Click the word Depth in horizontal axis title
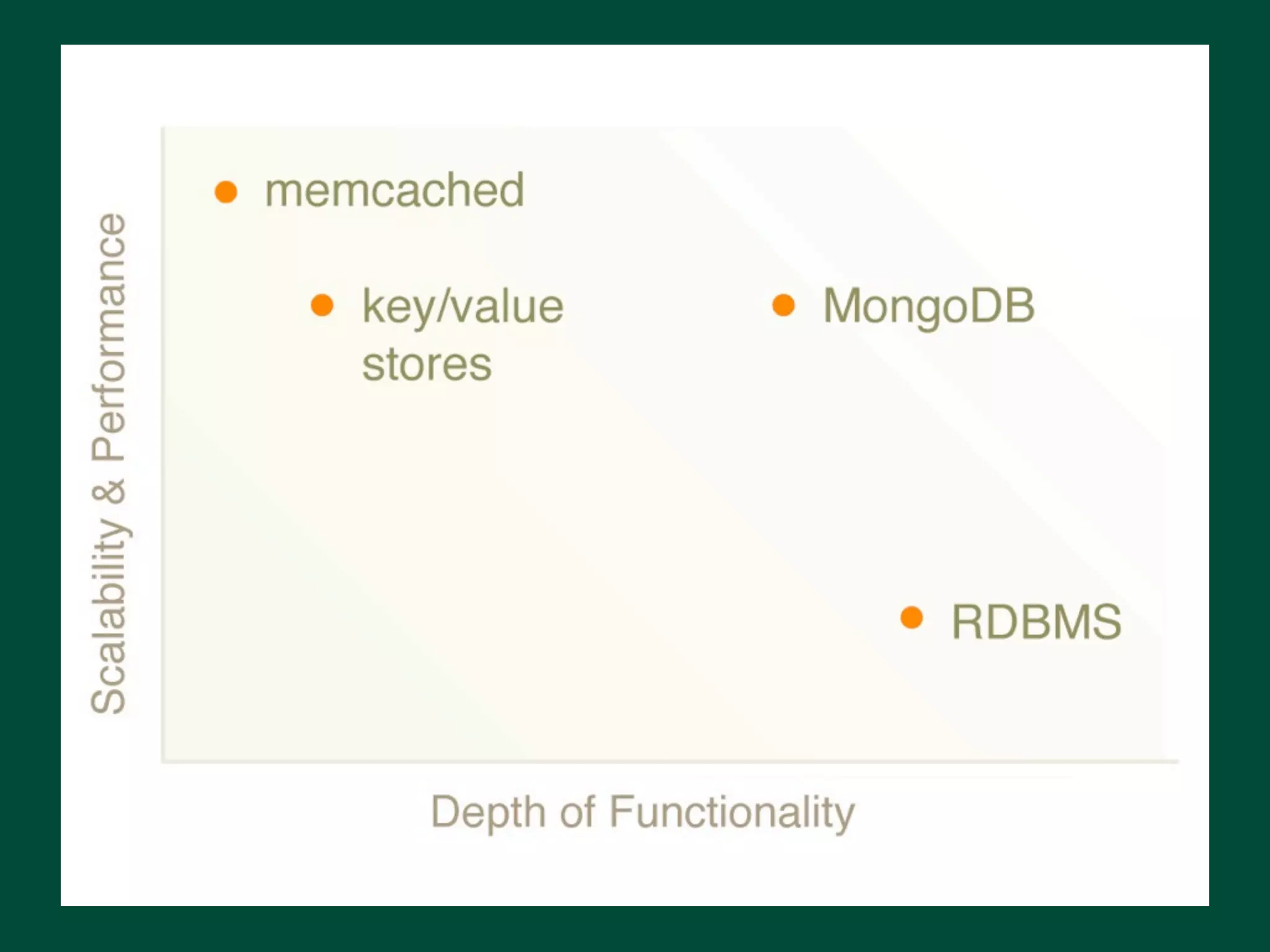The width and height of the screenshot is (1270, 952). pos(488,812)
